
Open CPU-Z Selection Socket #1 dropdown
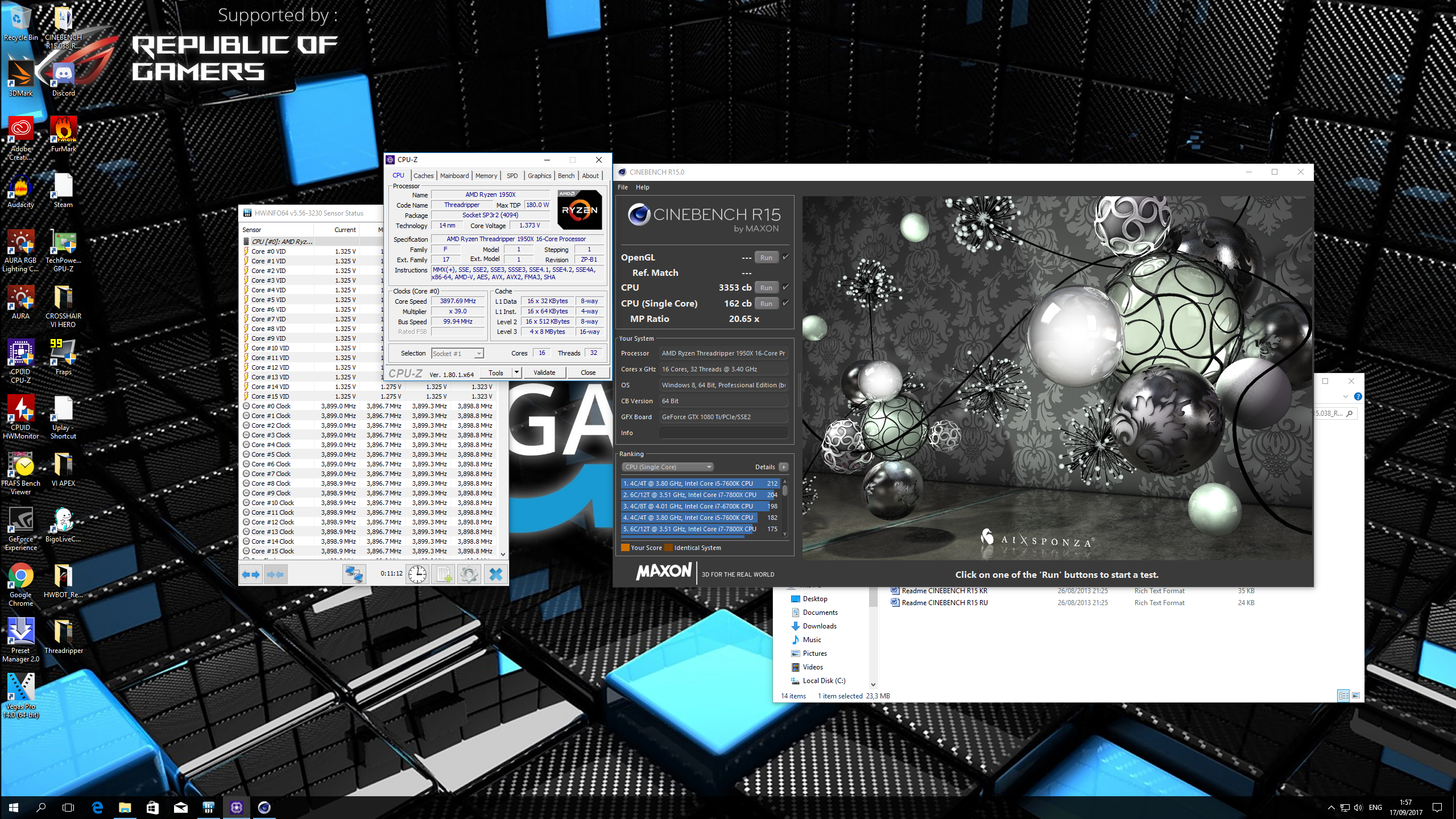tap(457, 353)
